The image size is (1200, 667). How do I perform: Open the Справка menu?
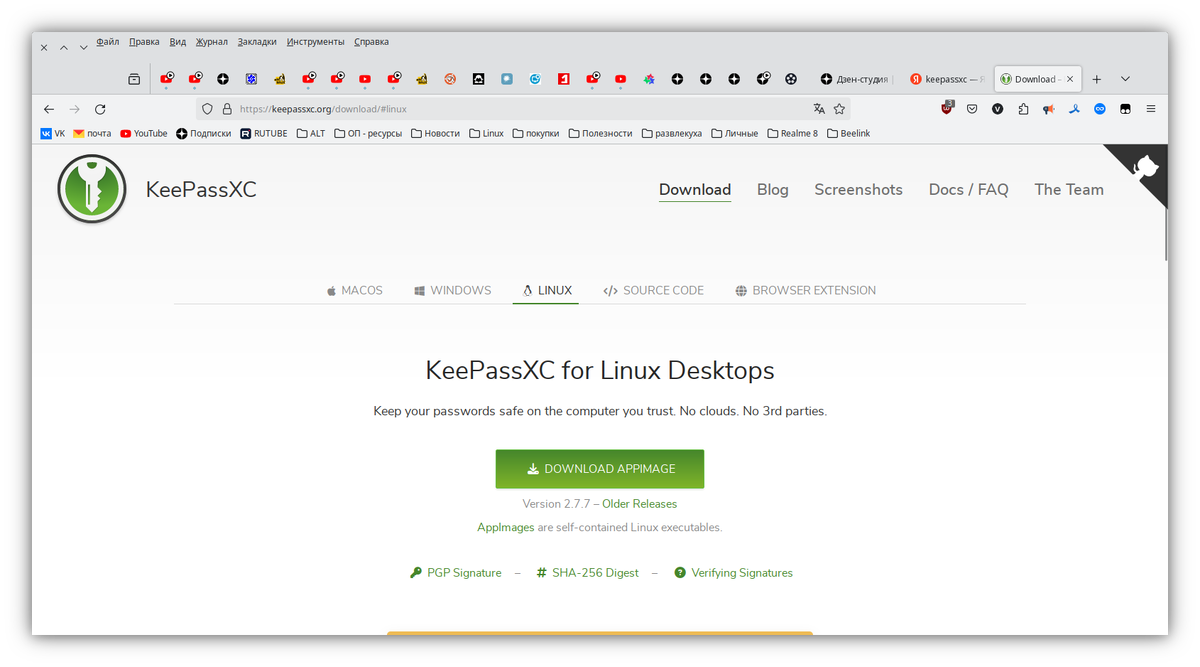click(x=371, y=42)
